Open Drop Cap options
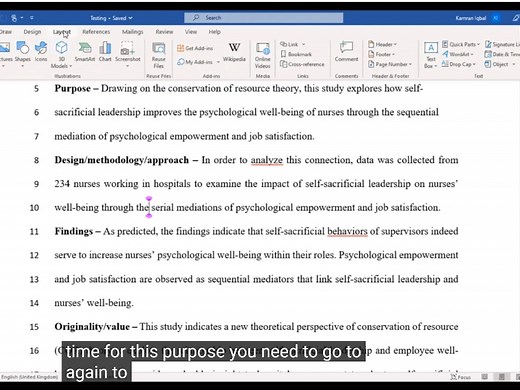Screen dimensions: 520x390 tap(459, 64)
